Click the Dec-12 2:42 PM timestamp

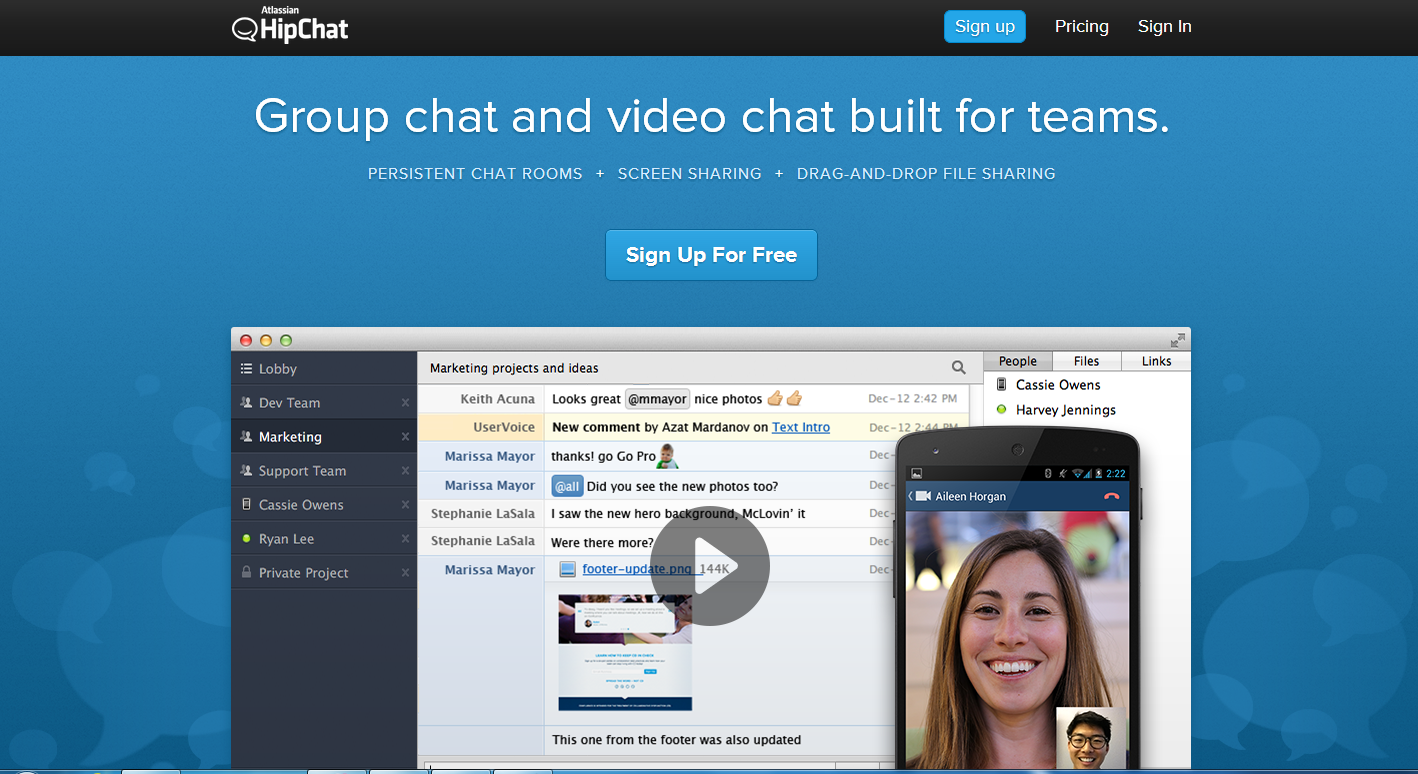(912, 399)
